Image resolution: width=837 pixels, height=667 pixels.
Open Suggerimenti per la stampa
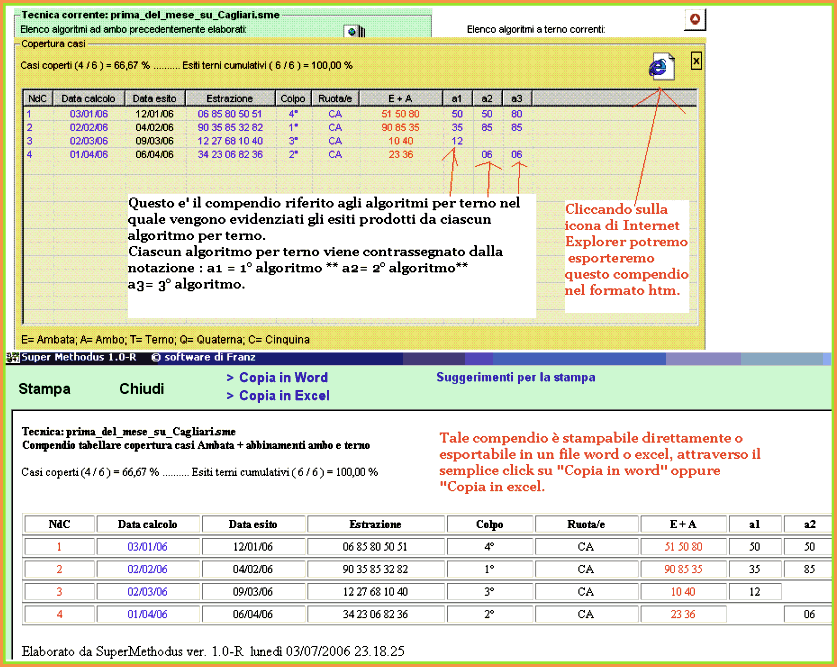(516, 377)
